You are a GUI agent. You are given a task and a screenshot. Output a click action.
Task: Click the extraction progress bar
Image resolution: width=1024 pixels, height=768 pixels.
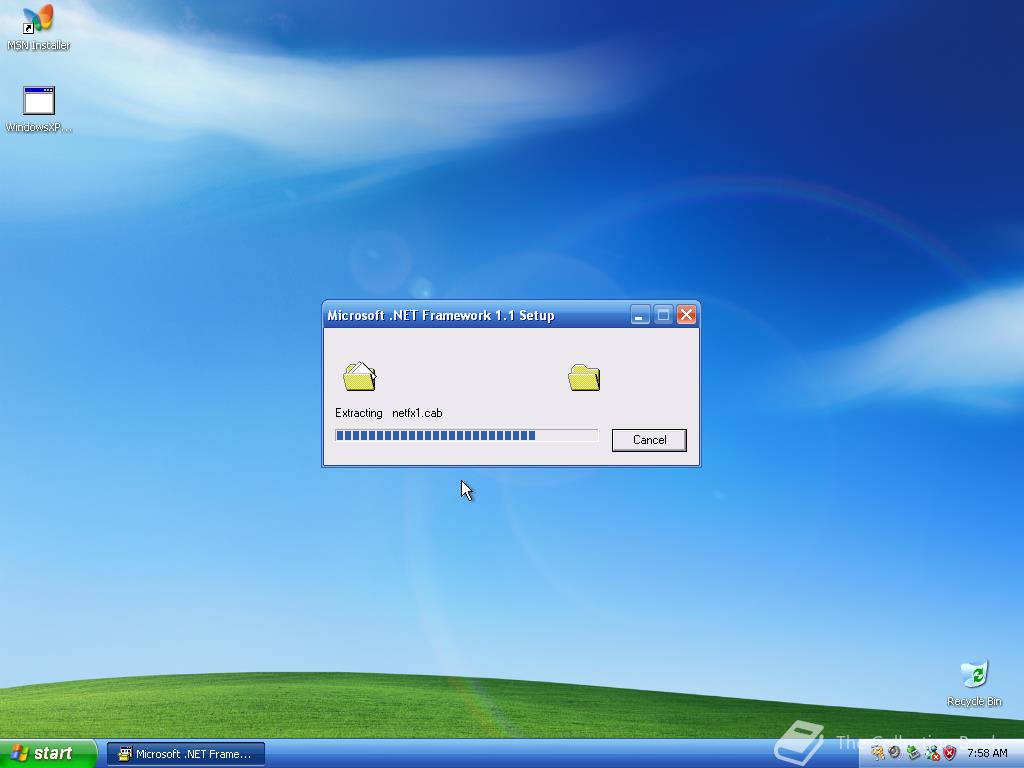[x=466, y=436]
